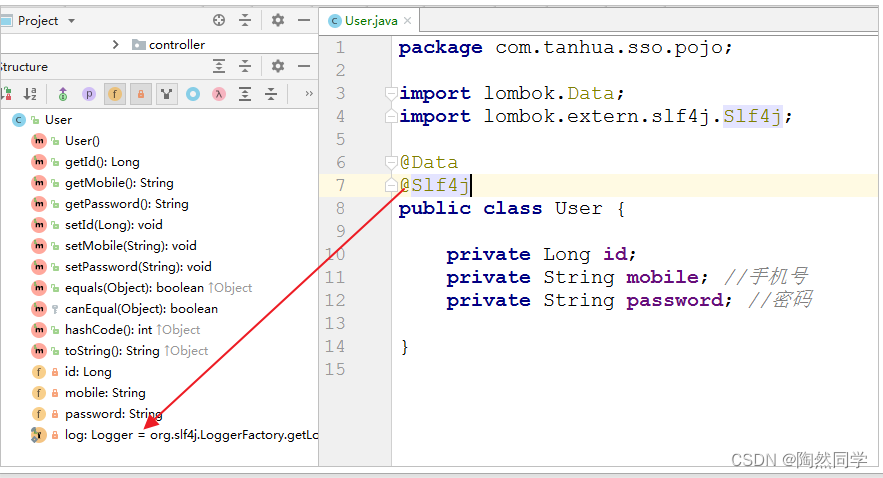883x478 pixels.
Task: Click the locate/select opened file crosshair icon
Action: tap(219, 20)
